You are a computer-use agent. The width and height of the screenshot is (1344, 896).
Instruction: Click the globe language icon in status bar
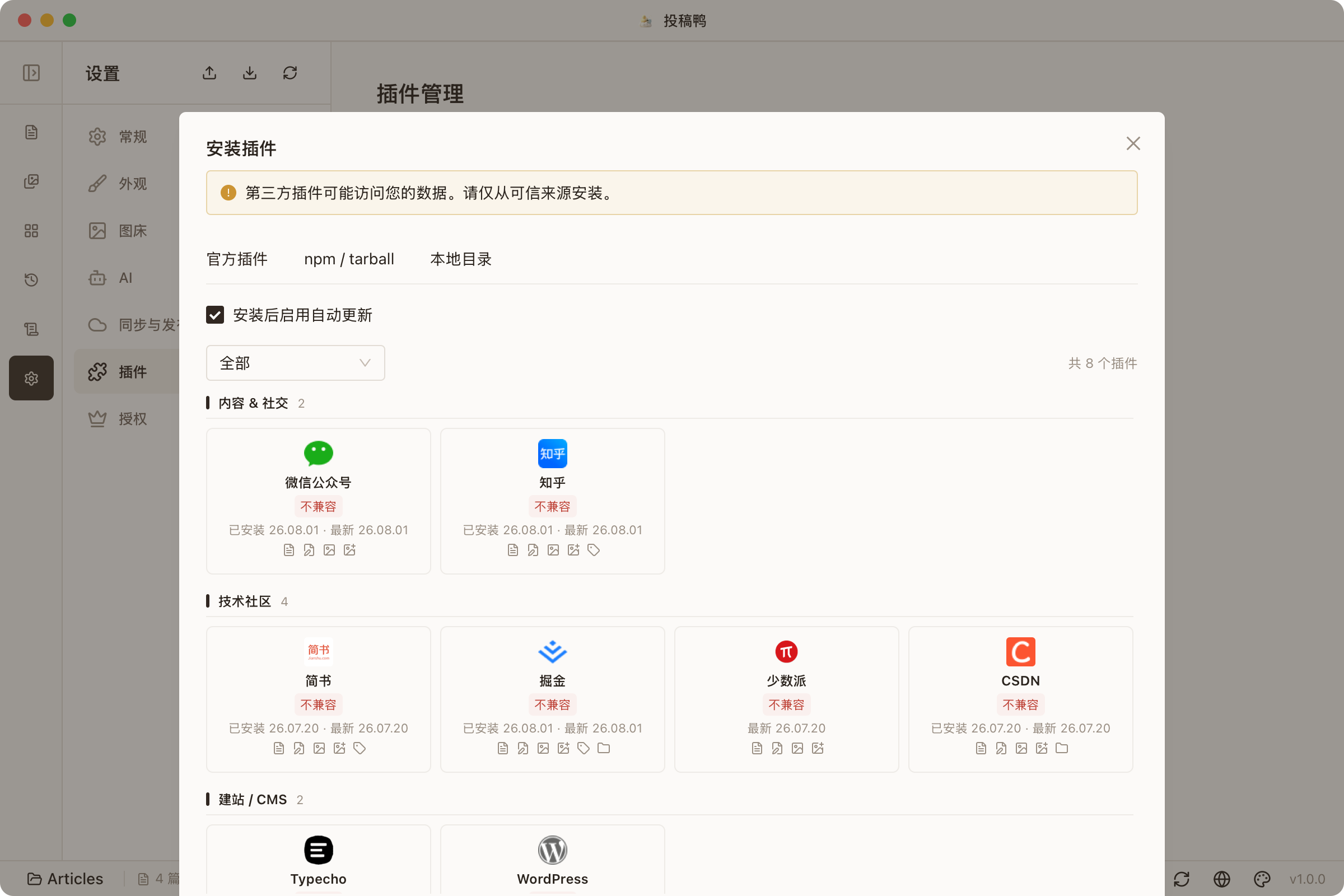point(1222,879)
